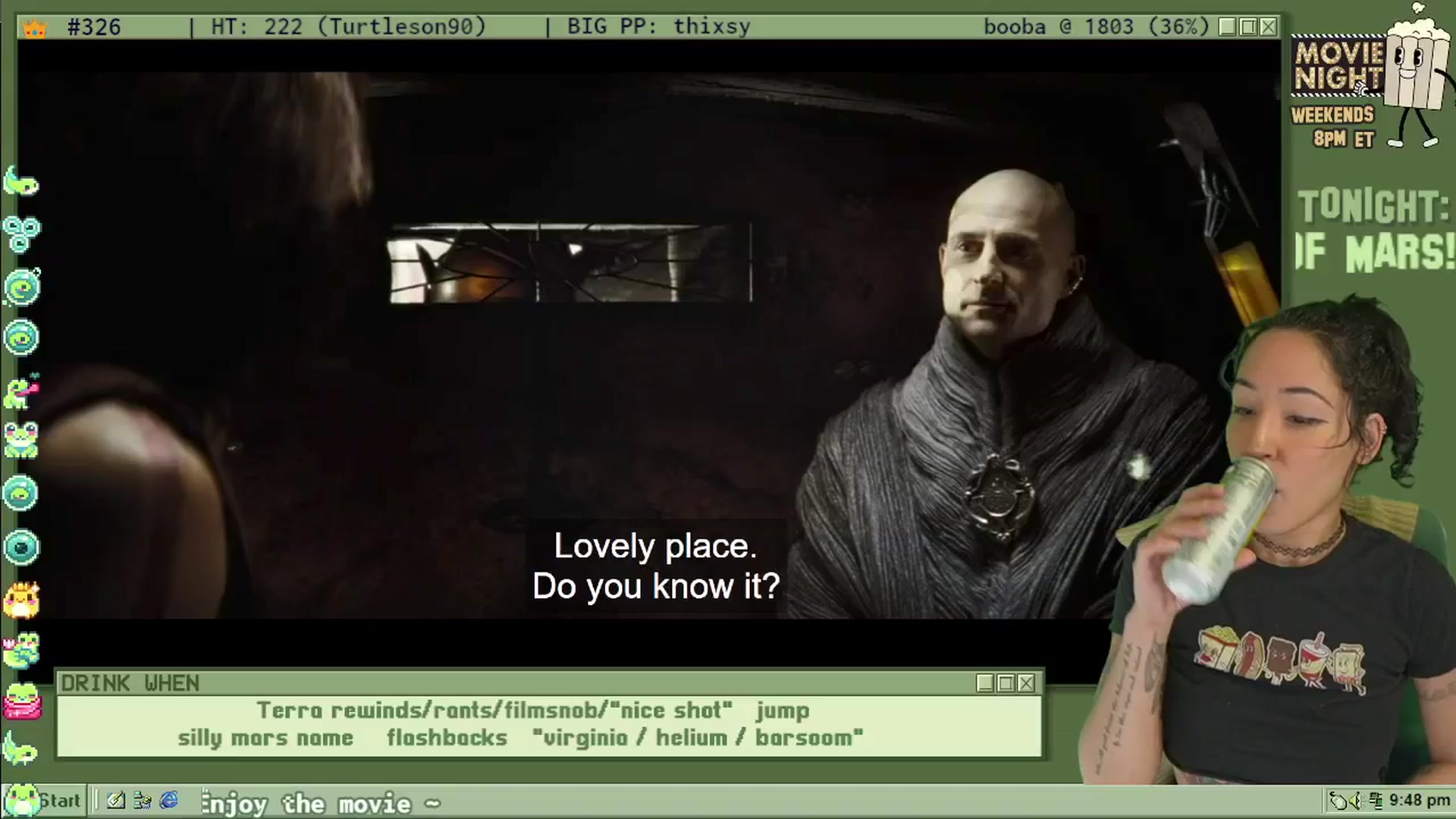The width and height of the screenshot is (1456, 819).
Task: Click the HT: 222 (Turtleson90) text
Action: (348, 27)
